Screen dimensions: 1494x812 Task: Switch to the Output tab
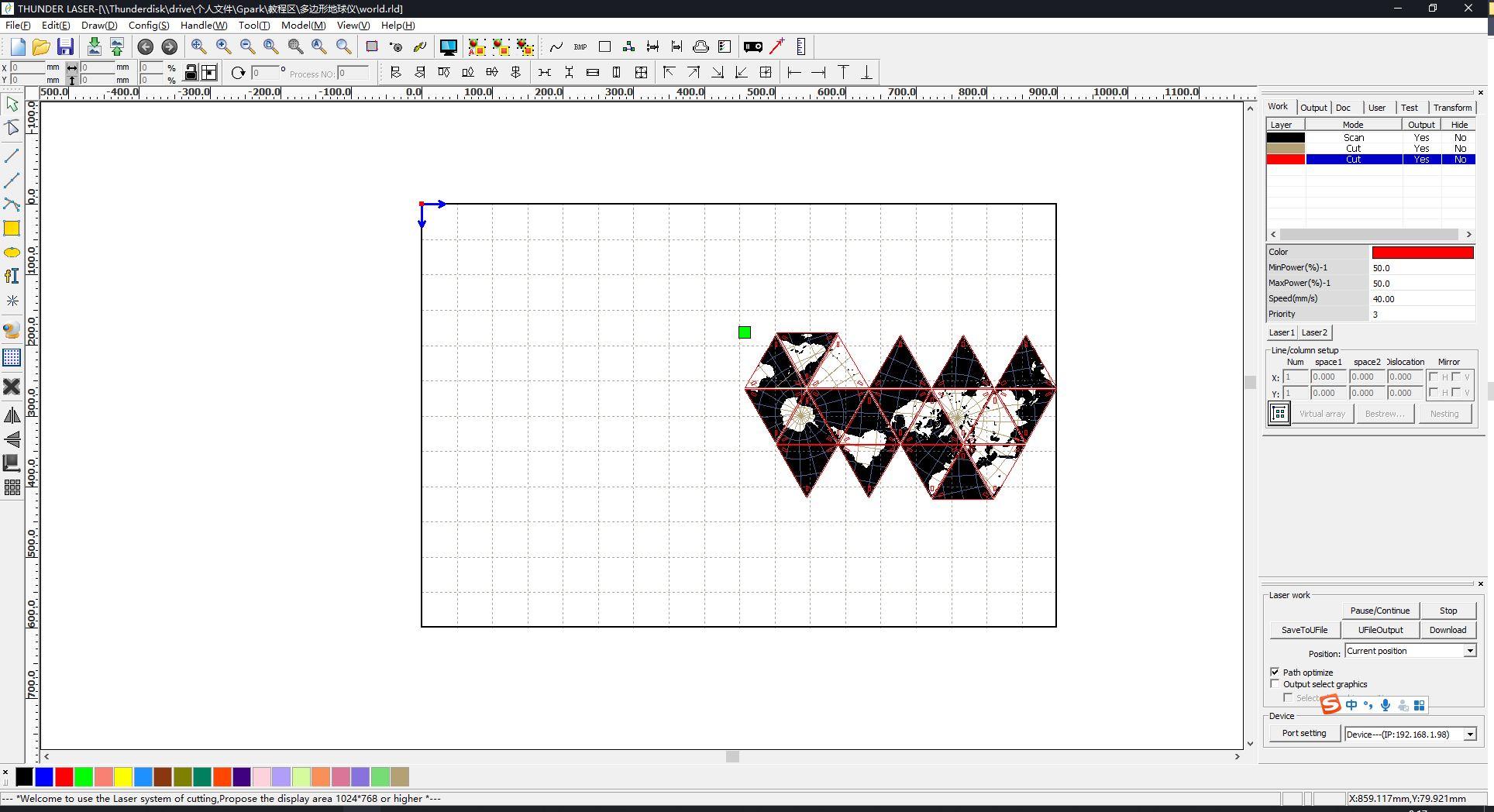[1313, 108]
